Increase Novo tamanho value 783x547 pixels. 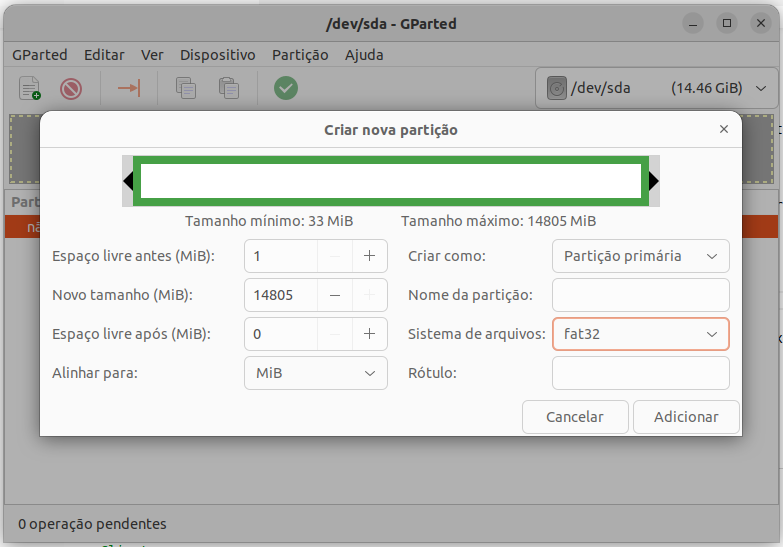(x=370, y=295)
